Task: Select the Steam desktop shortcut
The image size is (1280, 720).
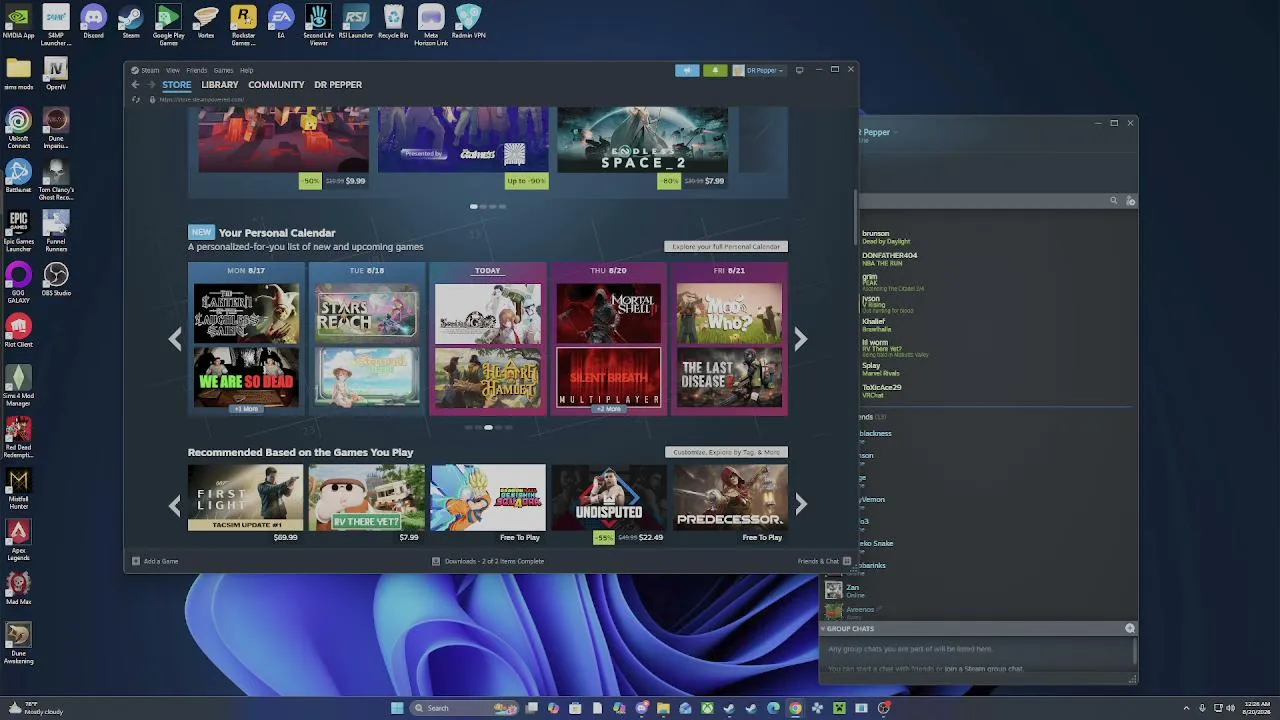Action: coord(131,22)
